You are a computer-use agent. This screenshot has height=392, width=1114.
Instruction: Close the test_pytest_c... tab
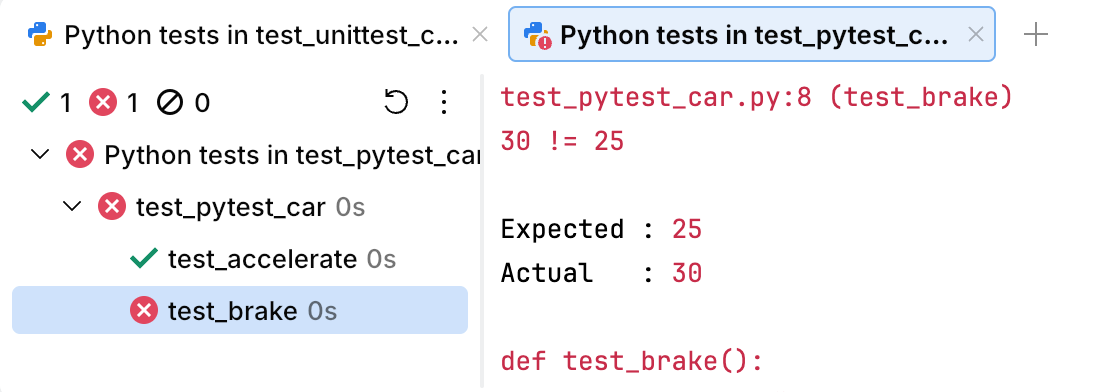pyautogui.click(x=976, y=34)
